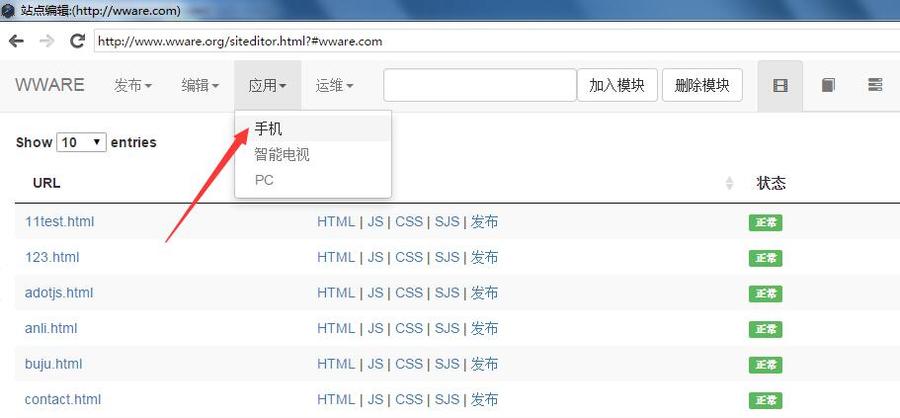The height and width of the screenshot is (418, 900).
Task: Click CSS link in 11test.html row
Action: click(409, 222)
